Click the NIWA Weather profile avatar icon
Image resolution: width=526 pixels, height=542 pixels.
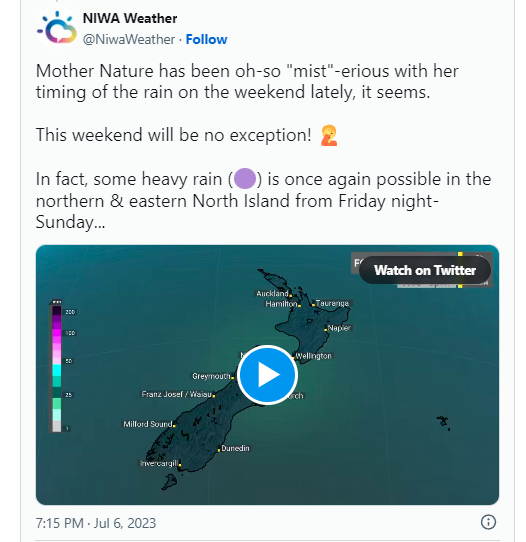pos(57,28)
